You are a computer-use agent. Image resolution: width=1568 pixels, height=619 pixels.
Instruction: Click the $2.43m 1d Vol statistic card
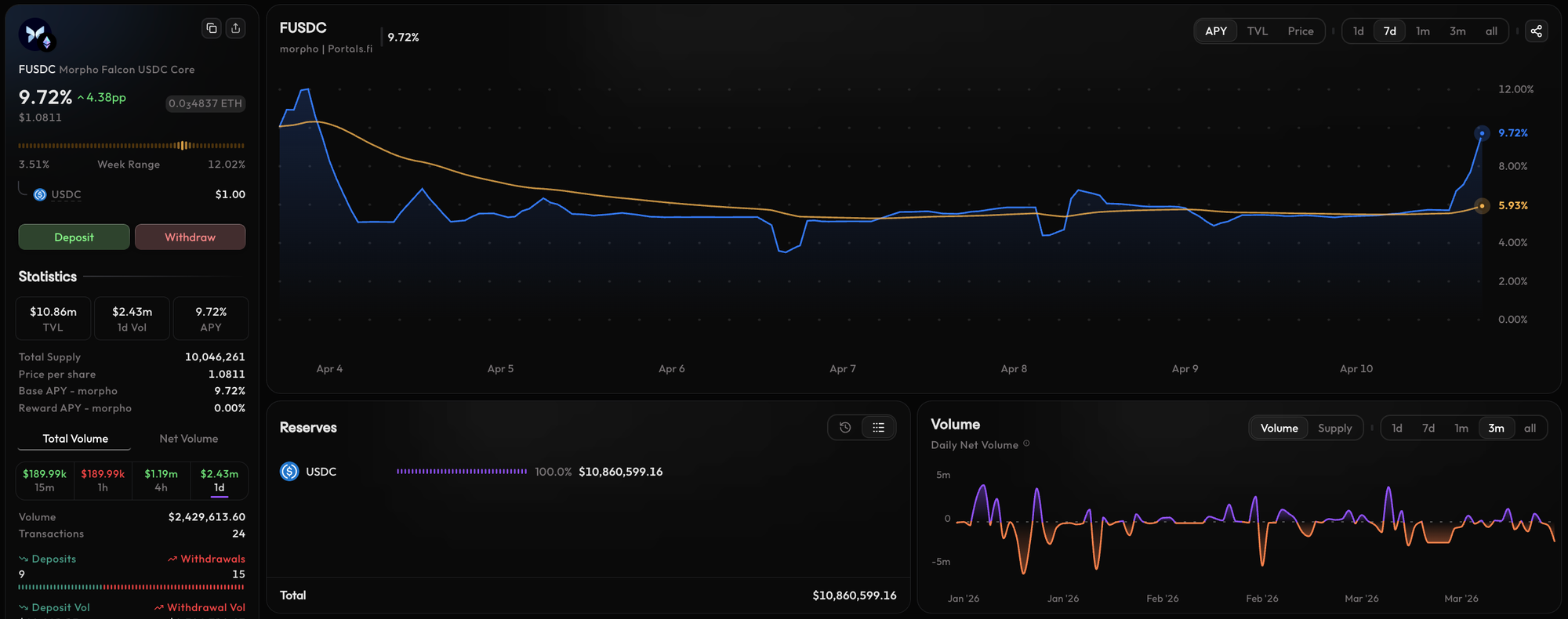(132, 319)
